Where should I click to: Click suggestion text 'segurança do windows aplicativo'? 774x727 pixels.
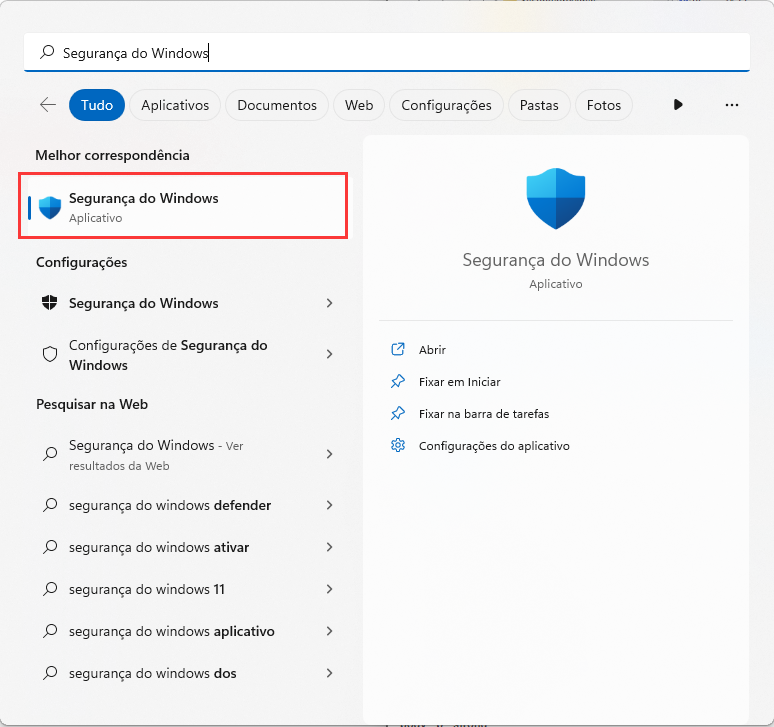click(x=172, y=631)
